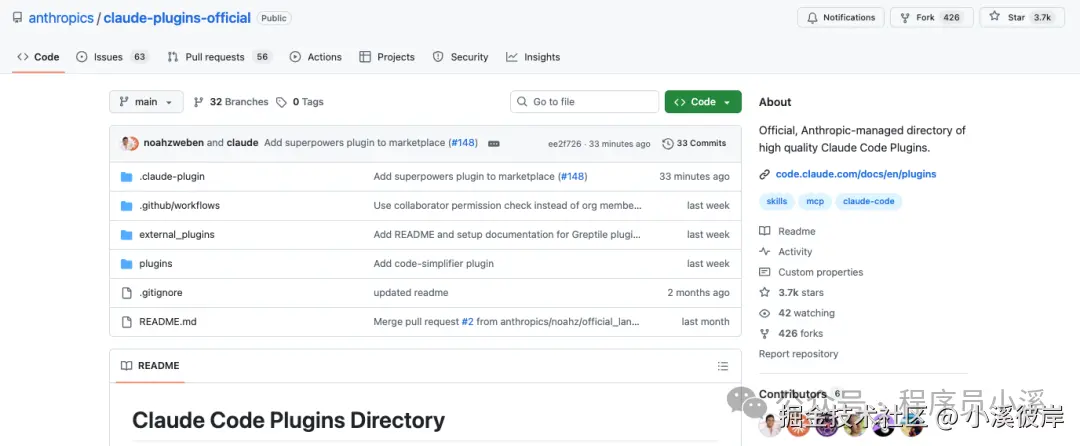
Task: Click the folder icon for plugins row
Action: click(x=126, y=264)
